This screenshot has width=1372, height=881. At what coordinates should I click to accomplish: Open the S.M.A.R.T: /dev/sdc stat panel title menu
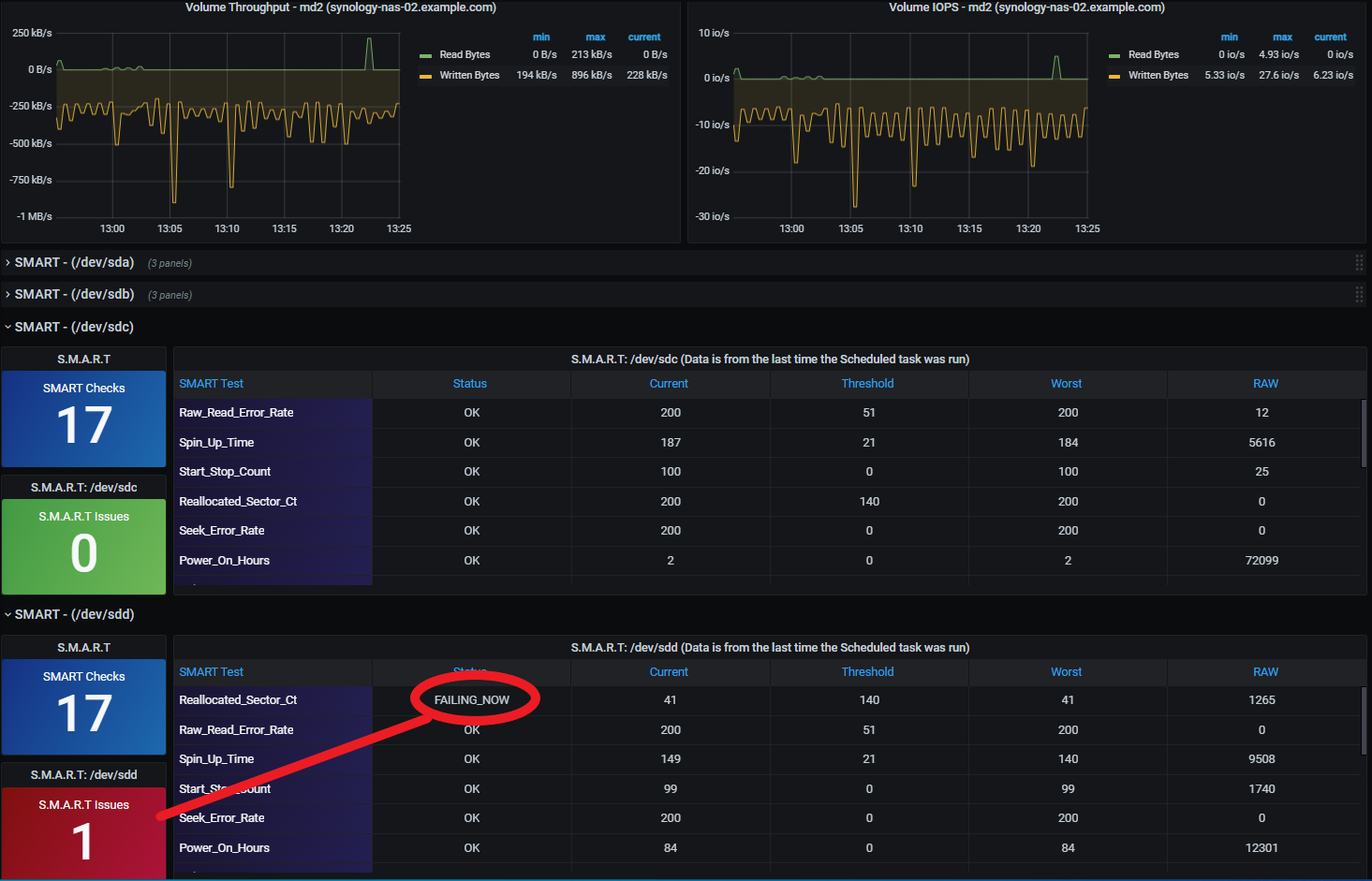84,488
